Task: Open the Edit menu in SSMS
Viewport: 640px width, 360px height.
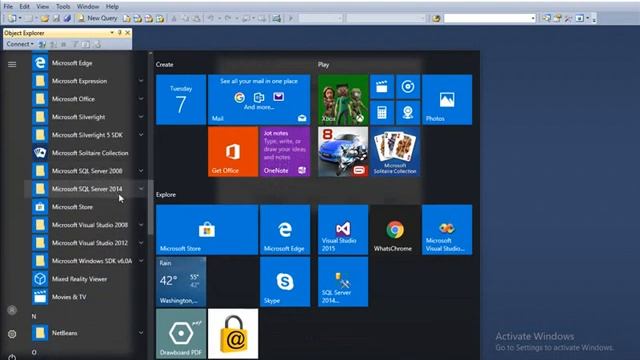Action: point(24,7)
